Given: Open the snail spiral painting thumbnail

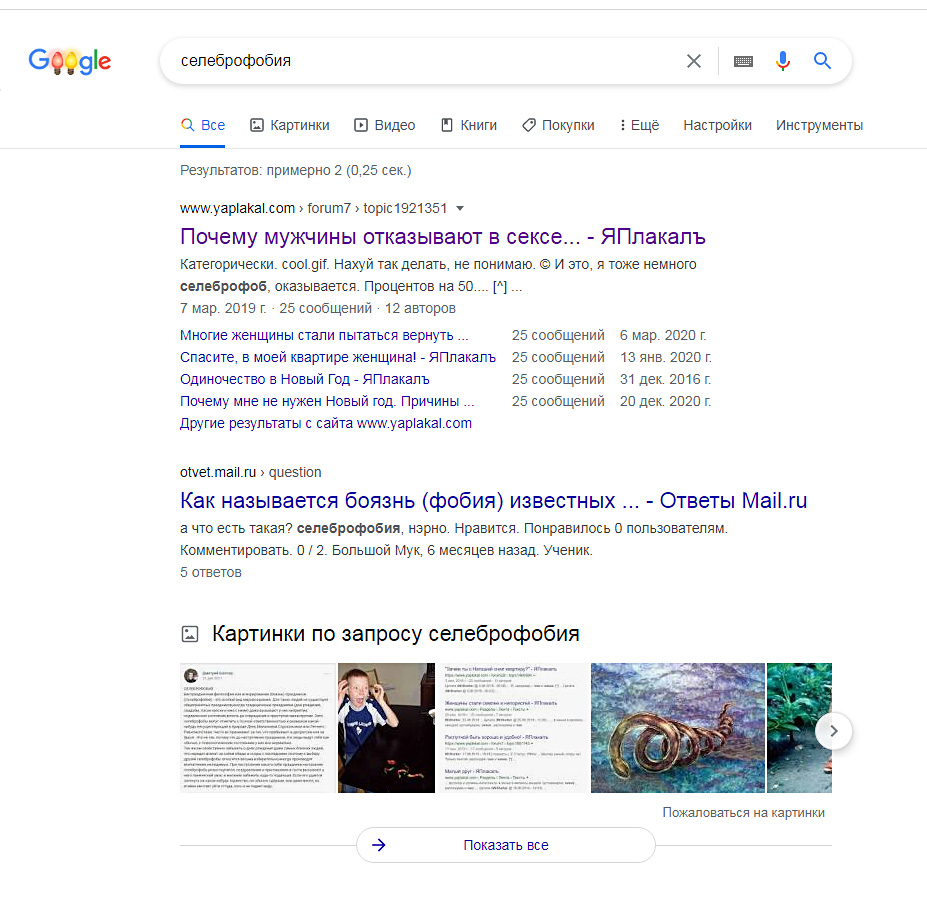Looking at the screenshot, I should (x=678, y=728).
